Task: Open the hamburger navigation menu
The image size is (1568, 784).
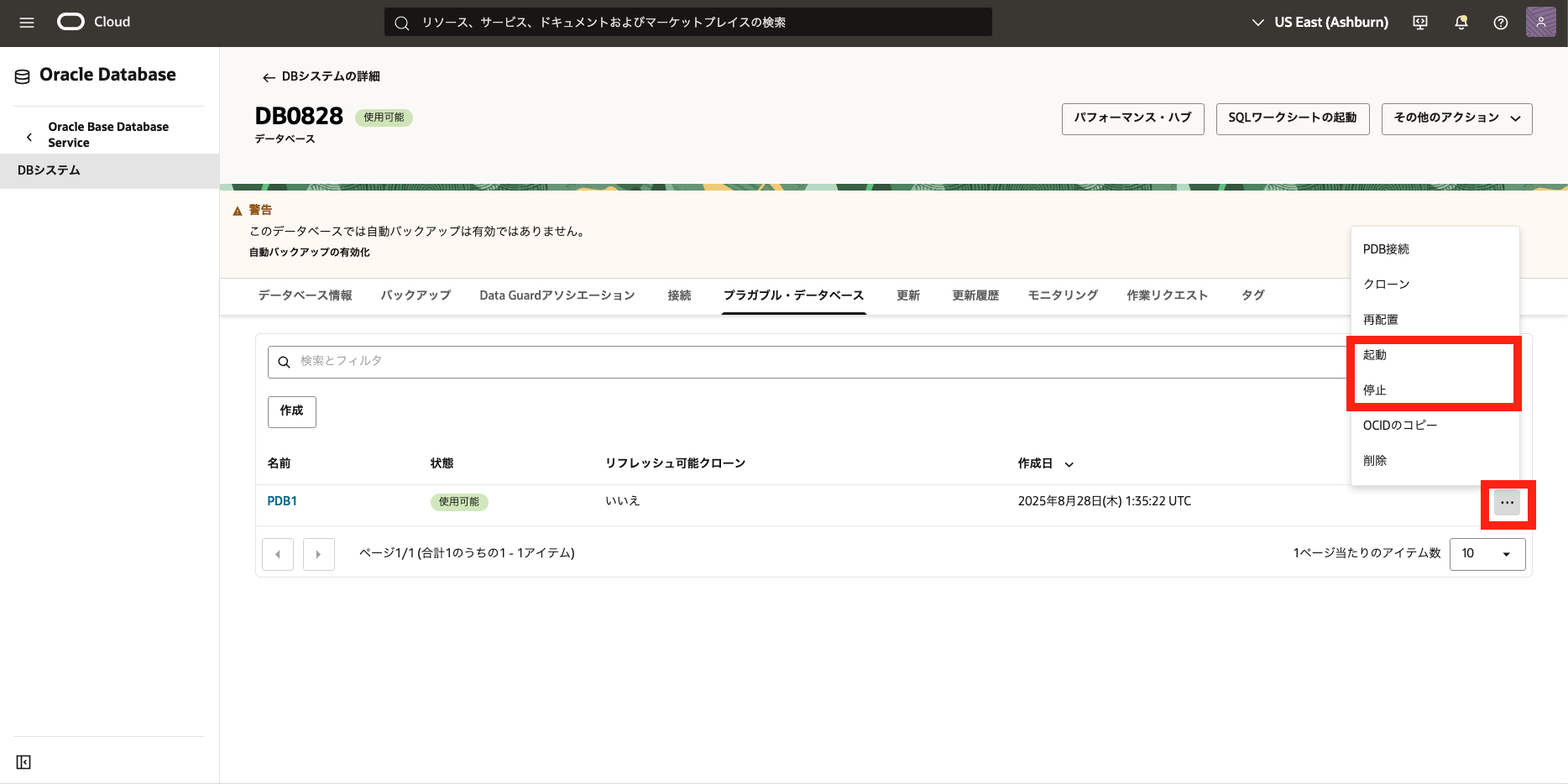Action: point(27,23)
